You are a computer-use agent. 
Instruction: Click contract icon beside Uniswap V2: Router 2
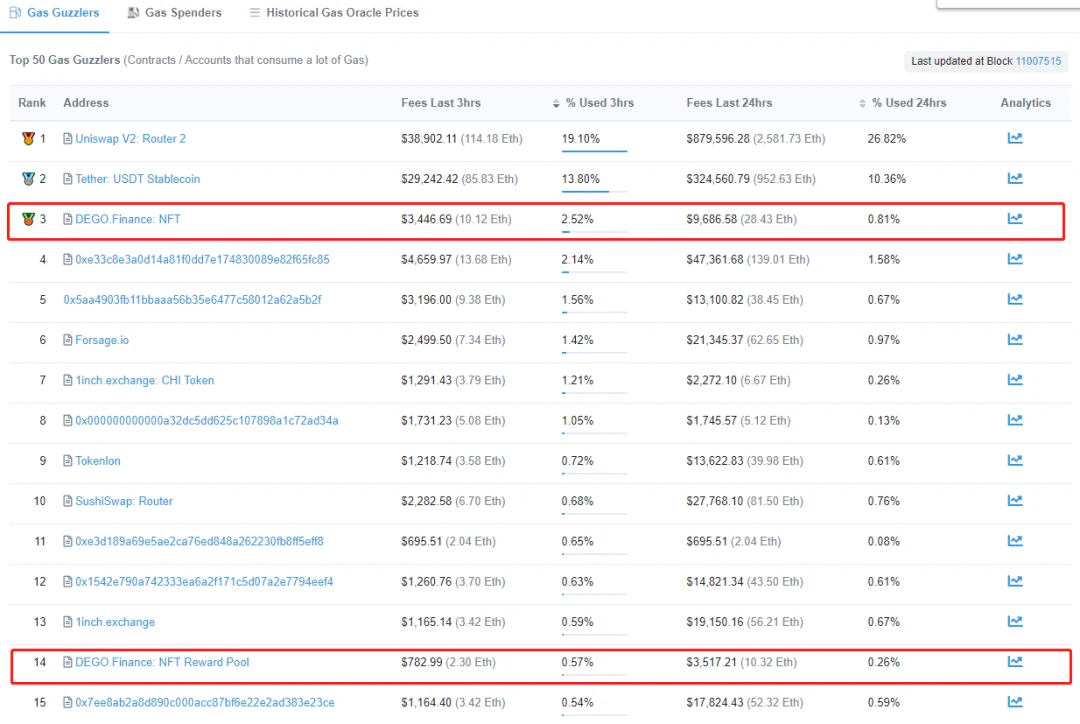[68, 138]
